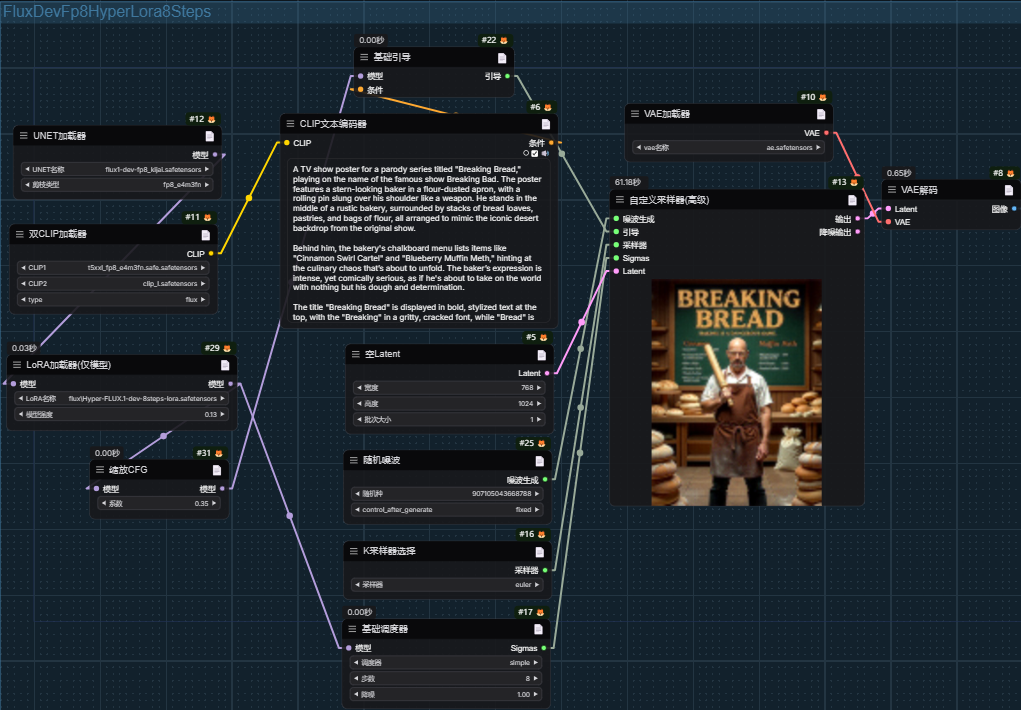This screenshot has width=1021, height=710.
Task: Click inside the Breaking Bread prompt text
Action: [x=417, y=242]
